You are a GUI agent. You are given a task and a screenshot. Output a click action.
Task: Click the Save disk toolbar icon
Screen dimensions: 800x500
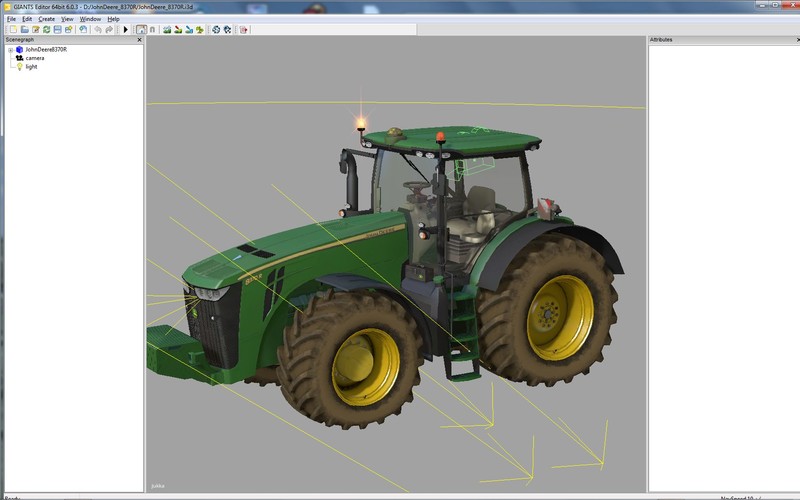coord(57,30)
